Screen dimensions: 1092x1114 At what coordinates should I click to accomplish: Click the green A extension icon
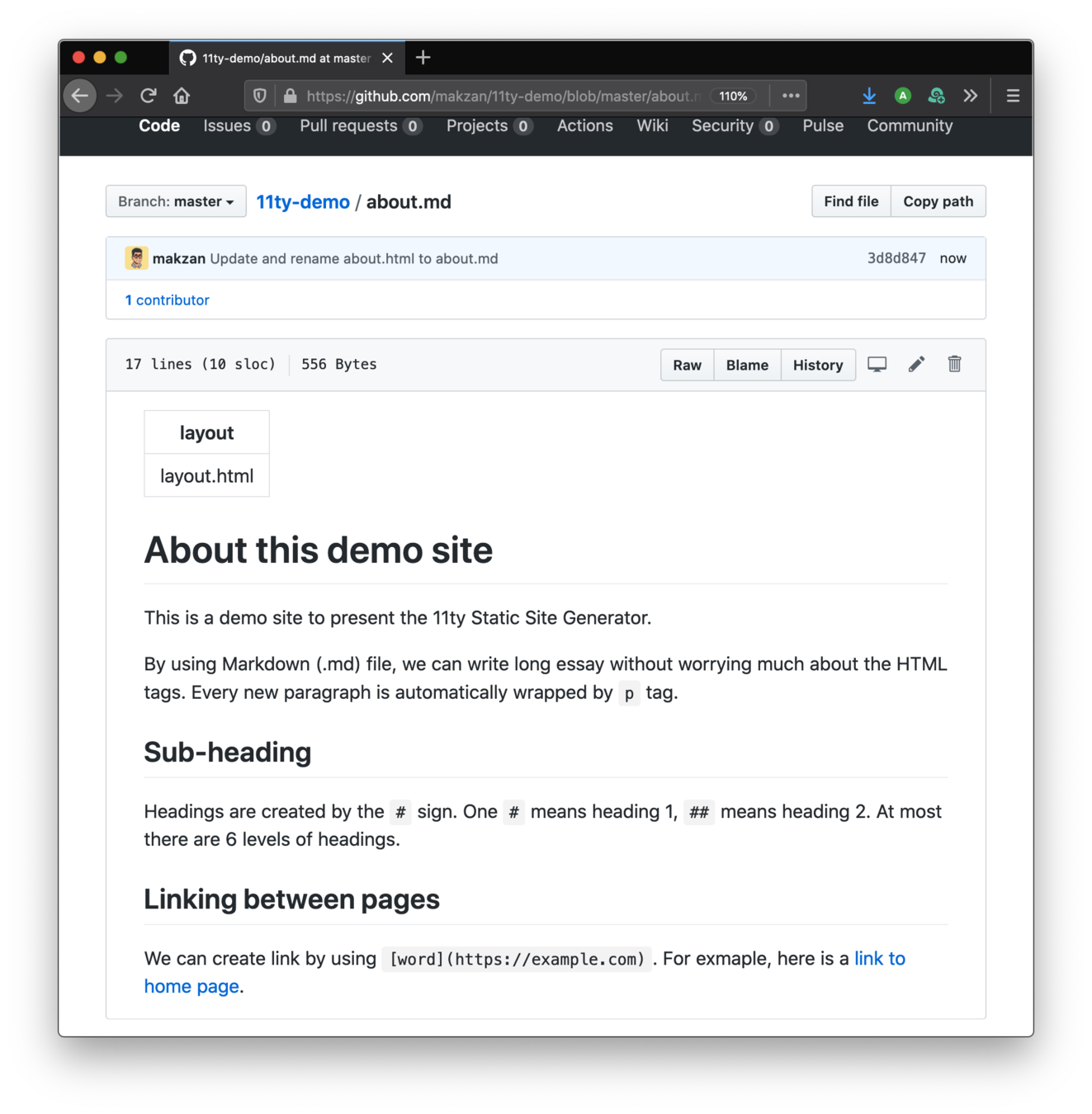click(x=903, y=96)
